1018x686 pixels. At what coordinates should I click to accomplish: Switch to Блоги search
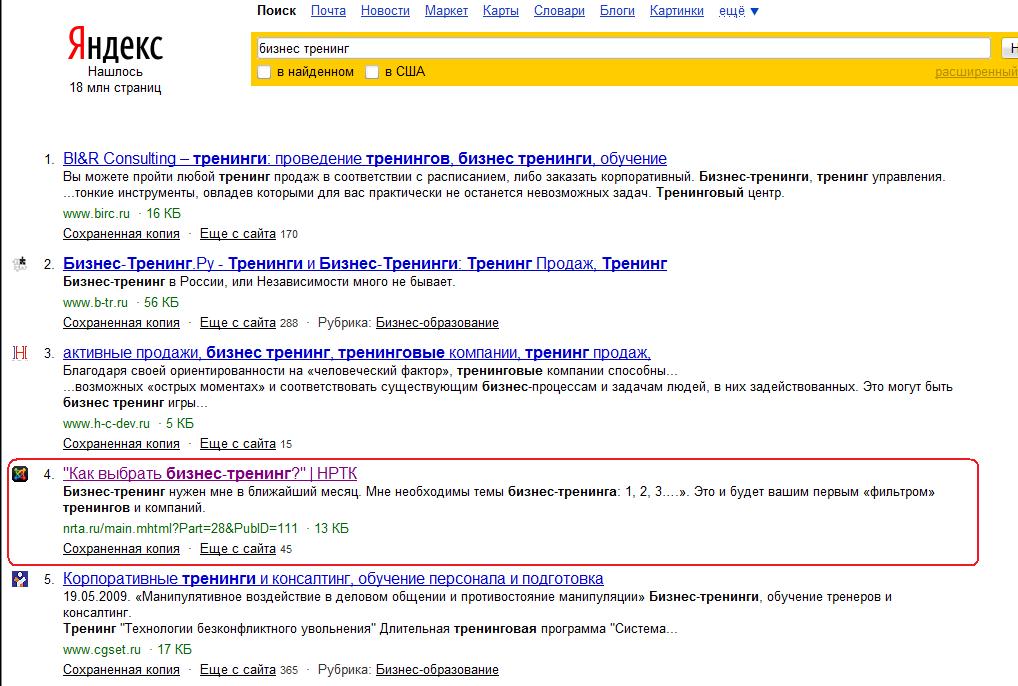617,11
